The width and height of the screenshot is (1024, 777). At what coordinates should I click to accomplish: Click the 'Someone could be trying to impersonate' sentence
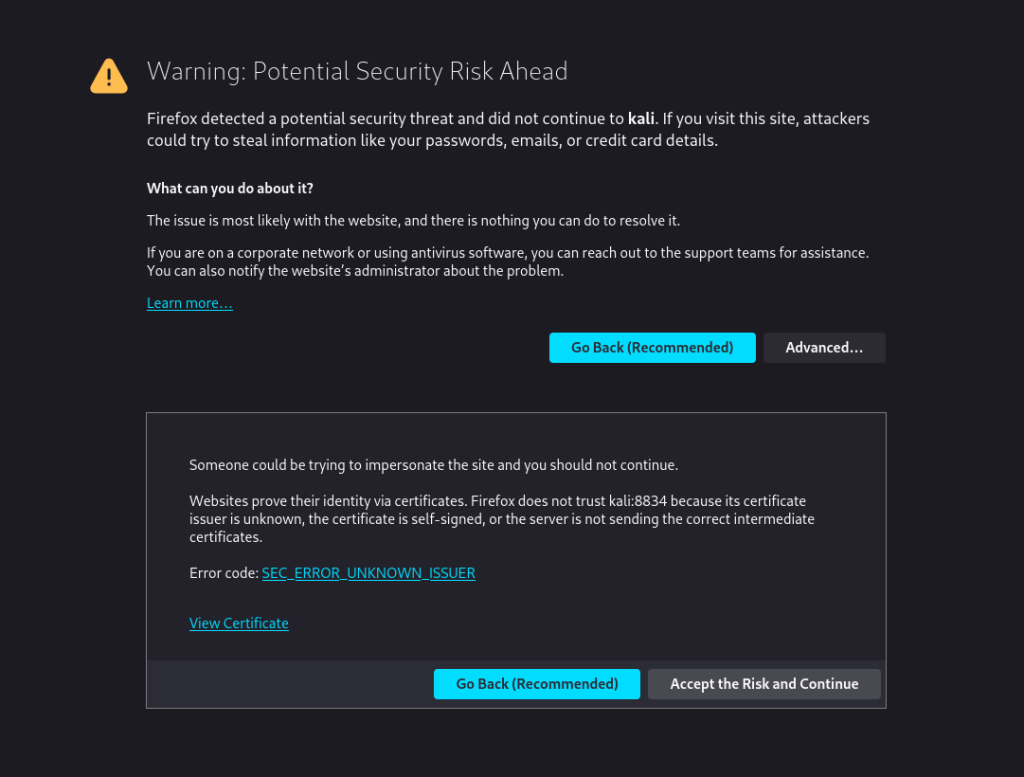point(434,465)
